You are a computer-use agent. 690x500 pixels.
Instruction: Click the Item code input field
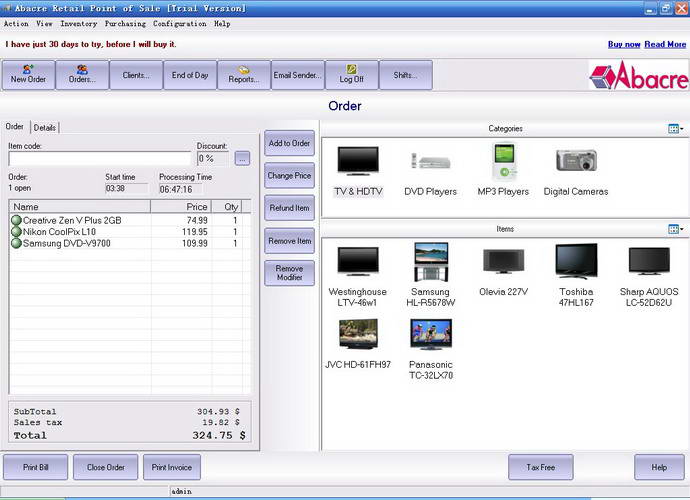pos(99,158)
